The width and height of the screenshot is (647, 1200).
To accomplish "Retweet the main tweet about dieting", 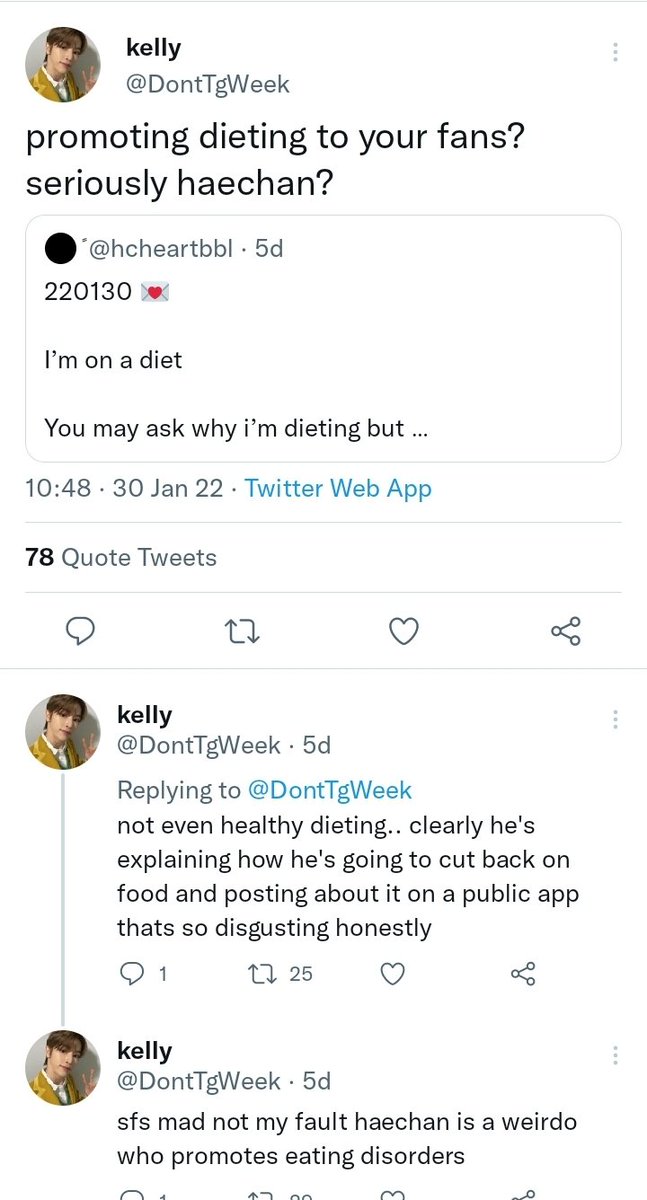I will (x=242, y=632).
